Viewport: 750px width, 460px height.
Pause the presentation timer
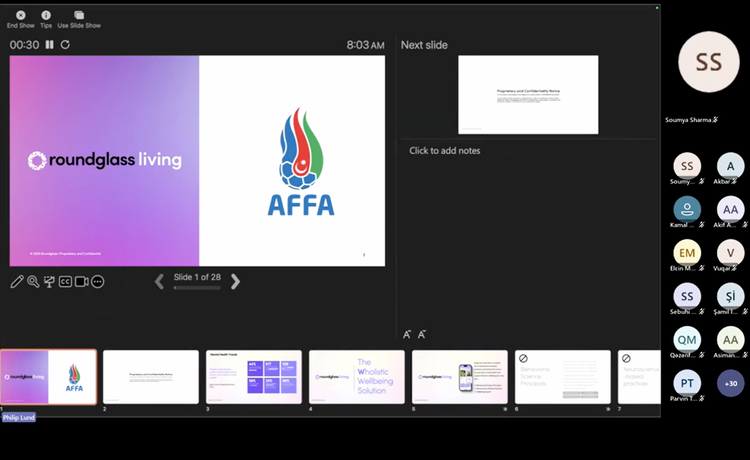pyautogui.click(x=49, y=44)
